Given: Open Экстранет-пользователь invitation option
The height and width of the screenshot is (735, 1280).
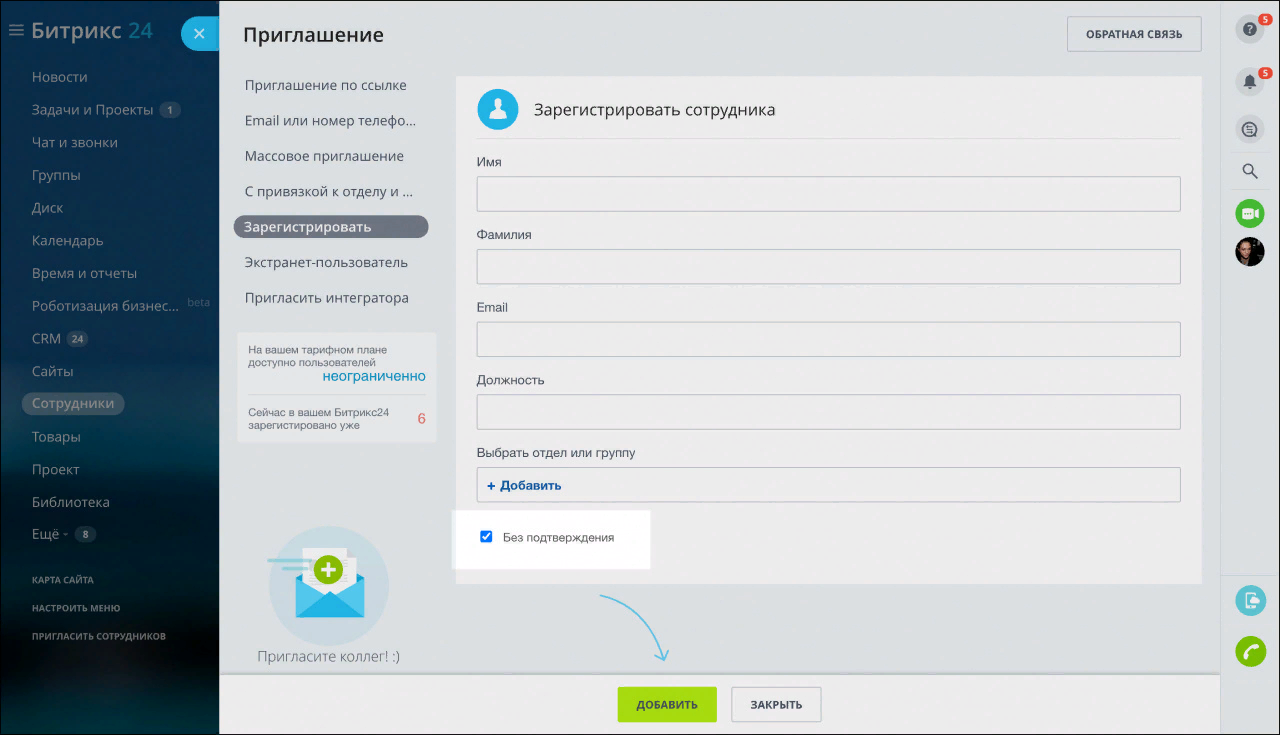Looking at the screenshot, I should (x=326, y=262).
